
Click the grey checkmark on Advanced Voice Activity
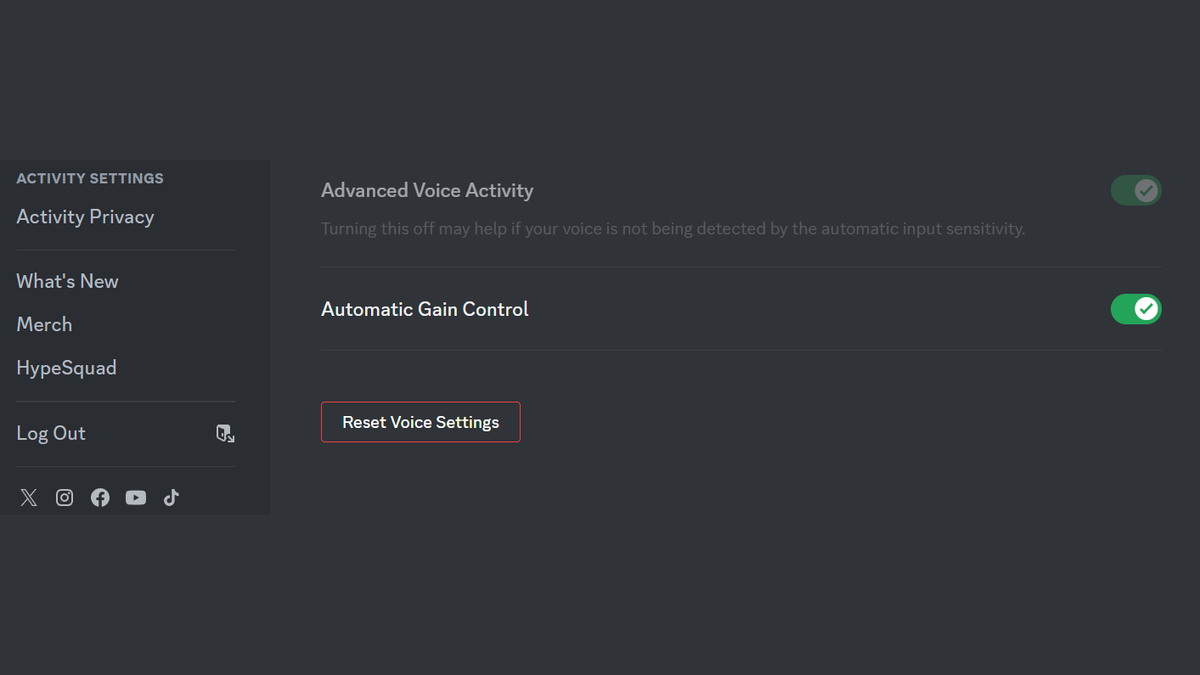(1144, 190)
